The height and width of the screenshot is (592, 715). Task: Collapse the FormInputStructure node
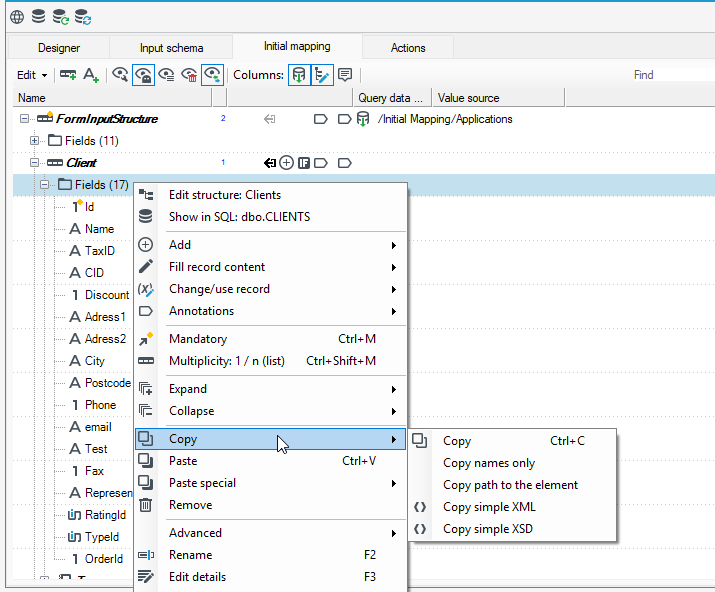[x=24, y=119]
